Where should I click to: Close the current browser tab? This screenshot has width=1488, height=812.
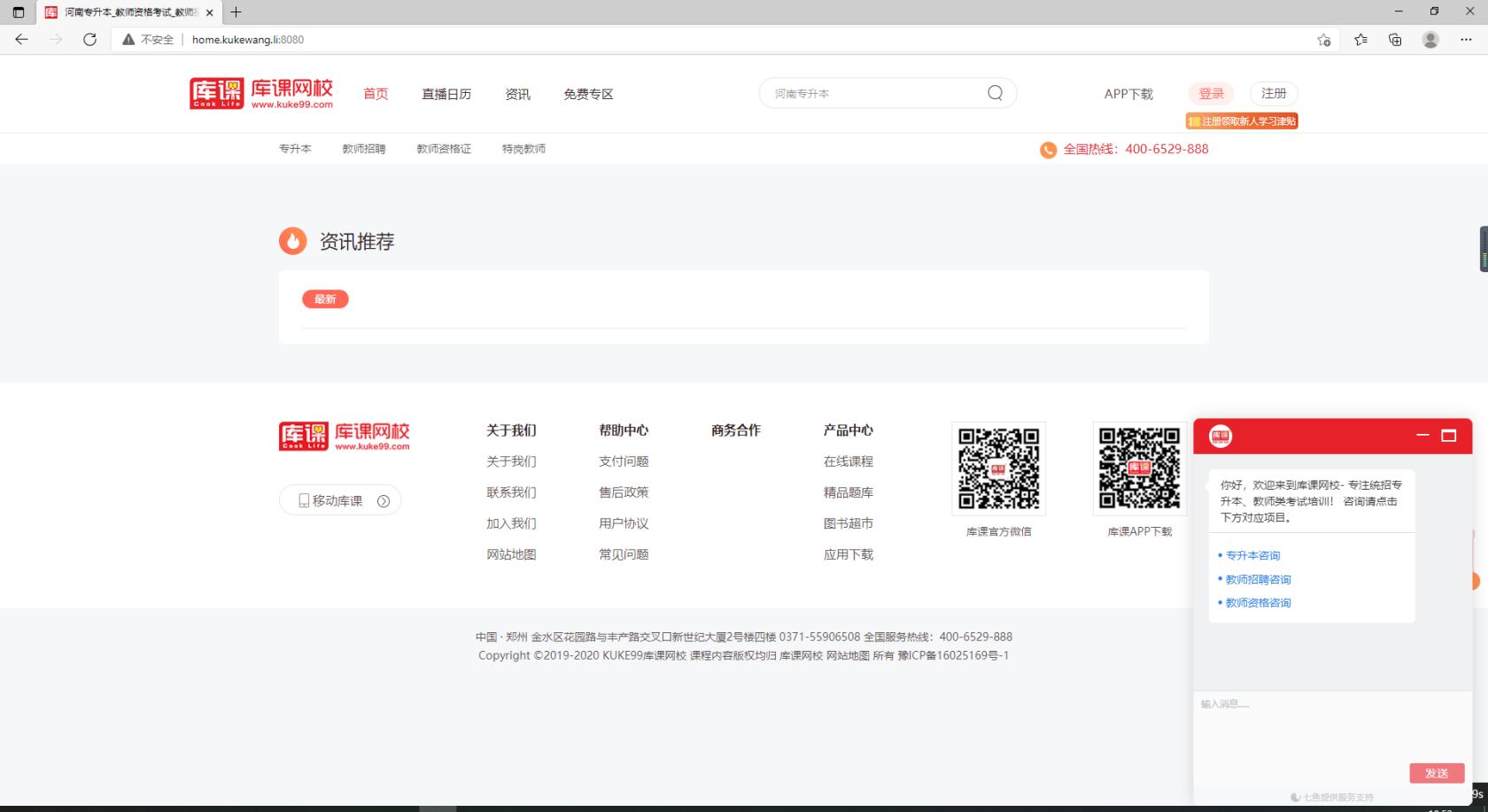pos(209,12)
